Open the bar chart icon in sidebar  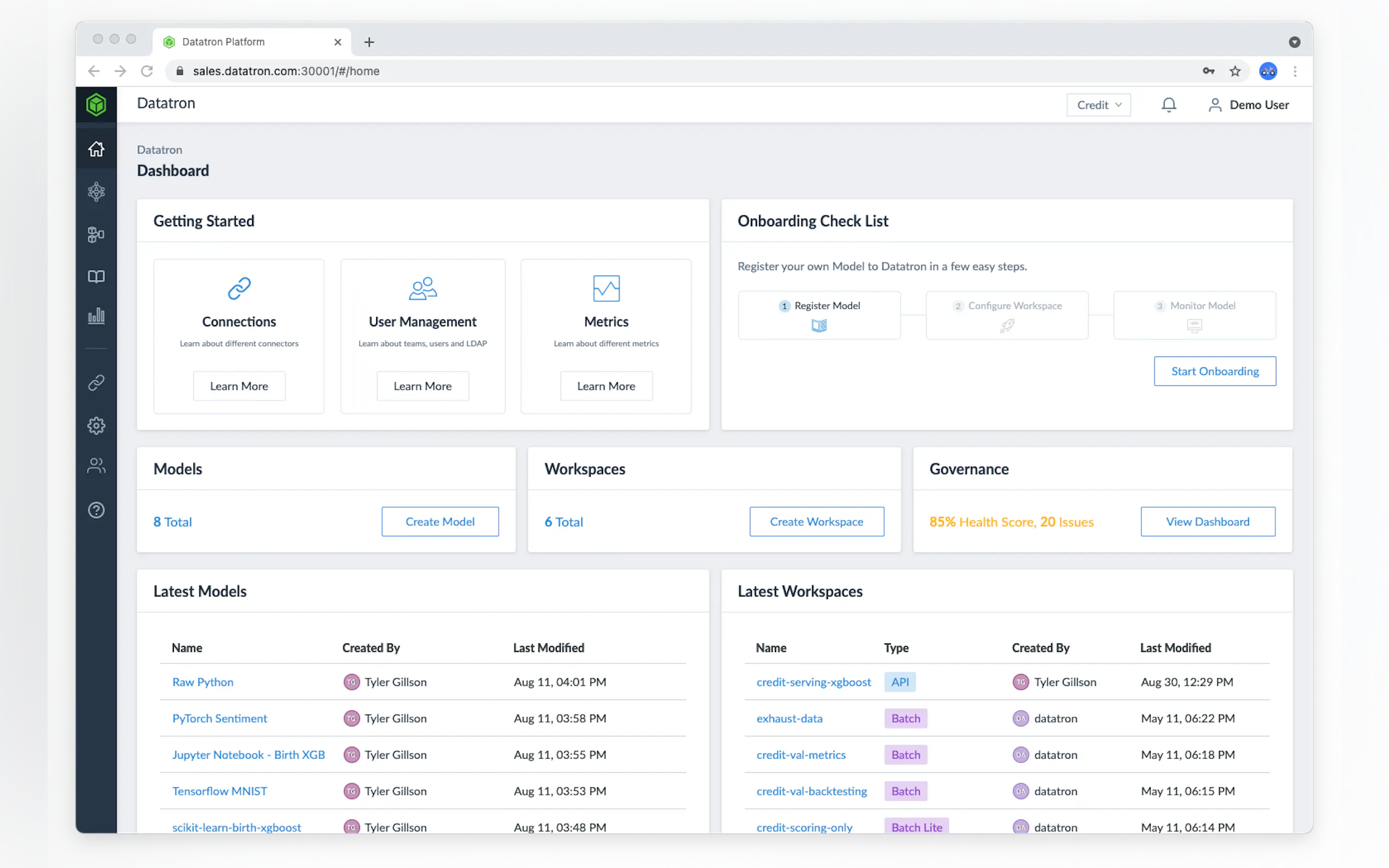point(96,316)
